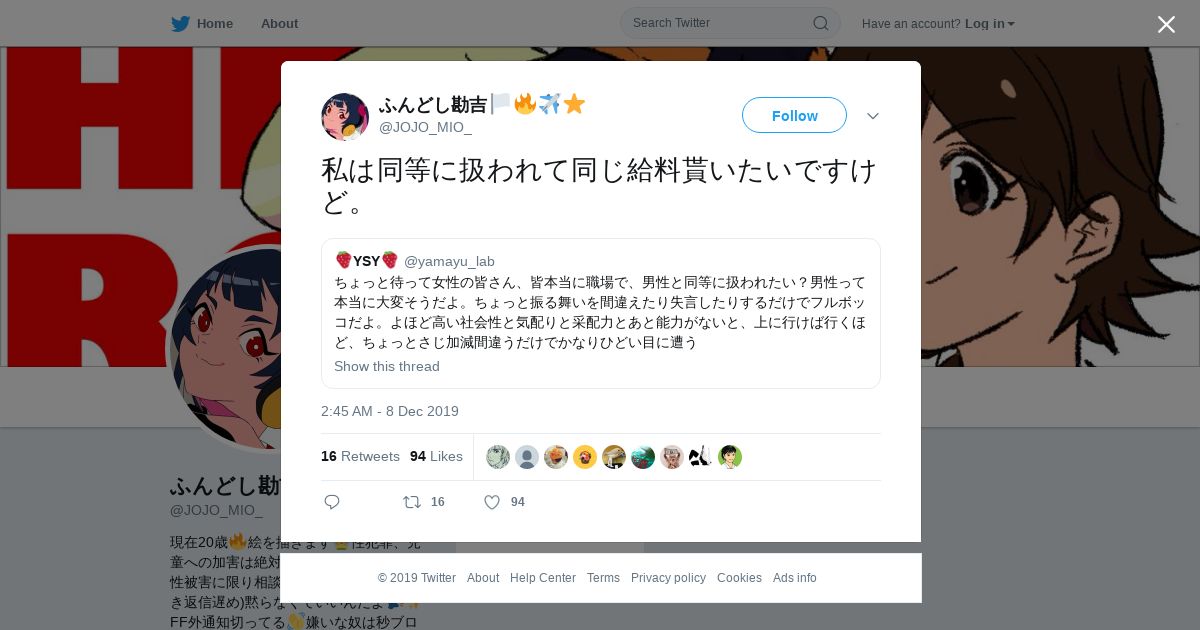
Task: Click the first liker's avatar
Action: (x=498, y=457)
